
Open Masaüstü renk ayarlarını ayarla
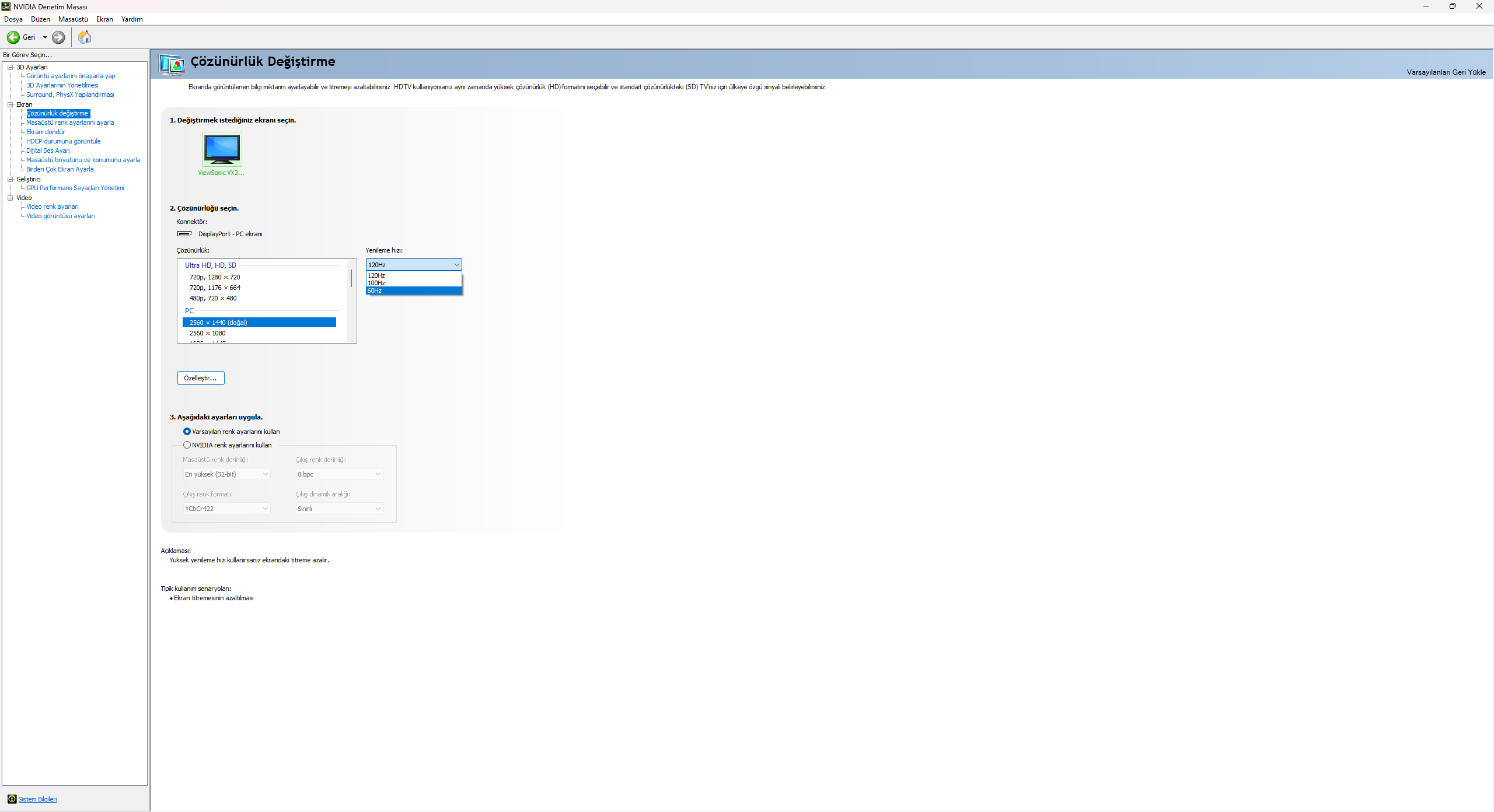click(70, 123)
